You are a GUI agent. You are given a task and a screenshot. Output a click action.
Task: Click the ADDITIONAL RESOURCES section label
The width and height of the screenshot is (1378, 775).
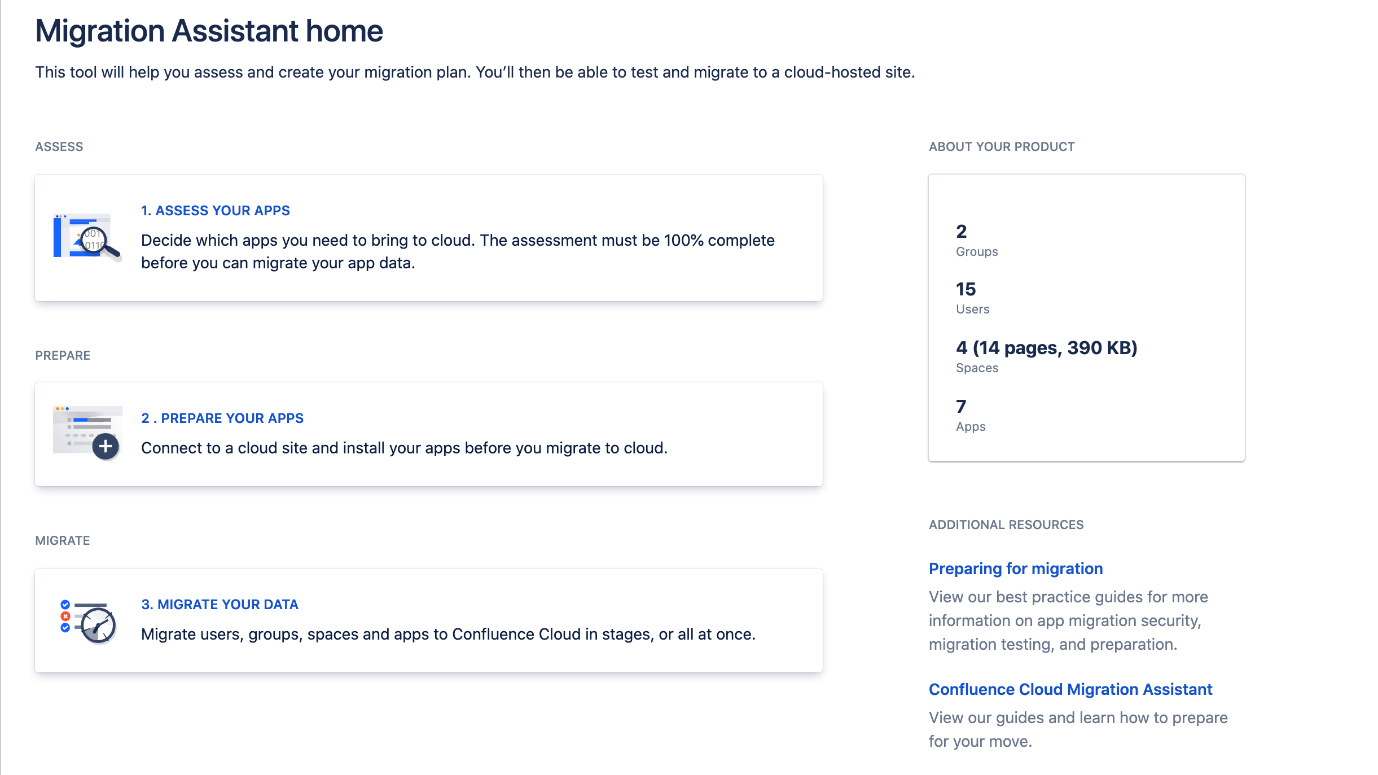1006,525
